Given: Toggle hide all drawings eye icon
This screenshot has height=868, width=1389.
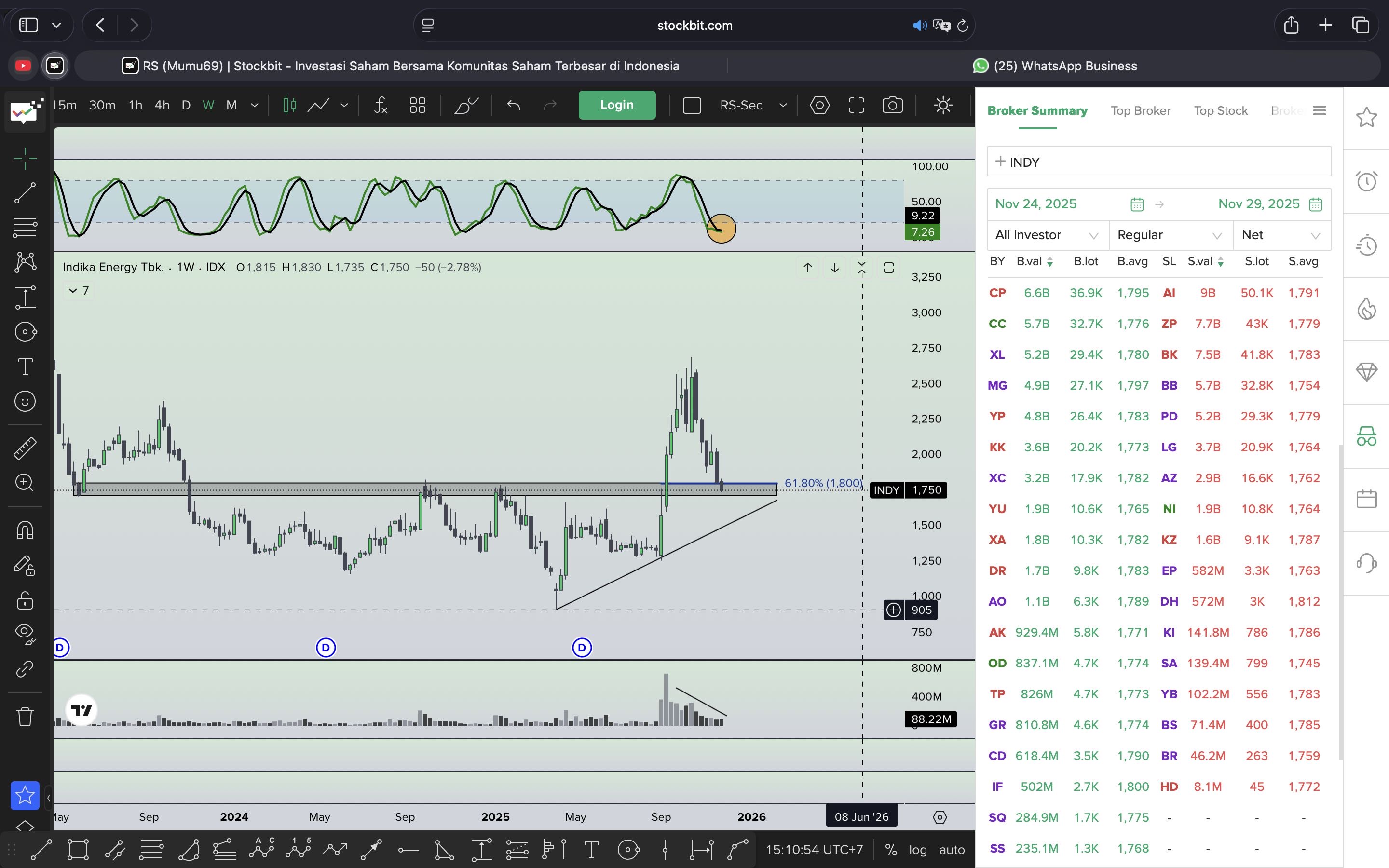Looking at the screenshot, I should [x=25, y=633].
